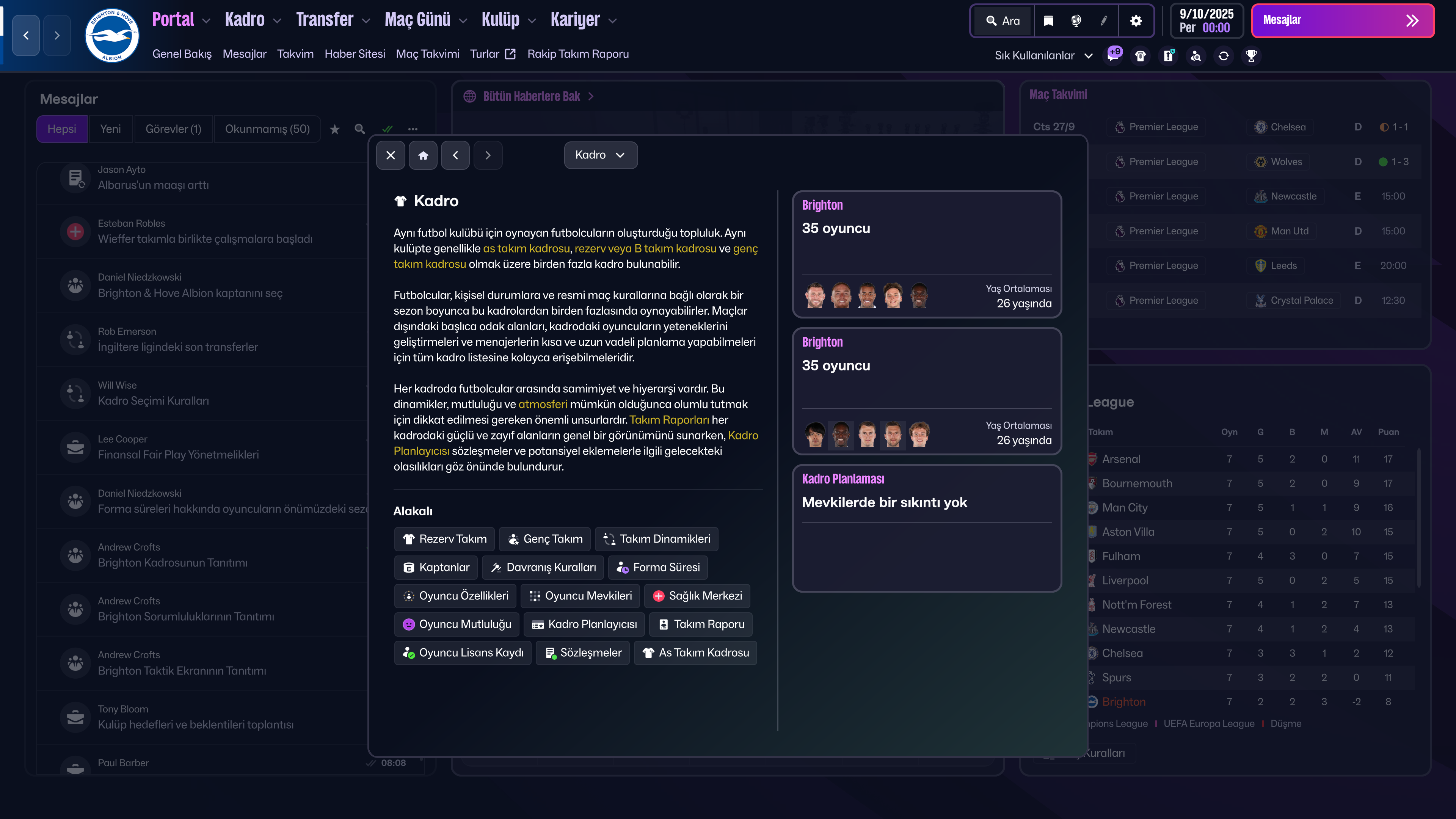The image size is (1456, 819).
Task: Open the Rezerv Takım panel
Action: tap(444, 539)
